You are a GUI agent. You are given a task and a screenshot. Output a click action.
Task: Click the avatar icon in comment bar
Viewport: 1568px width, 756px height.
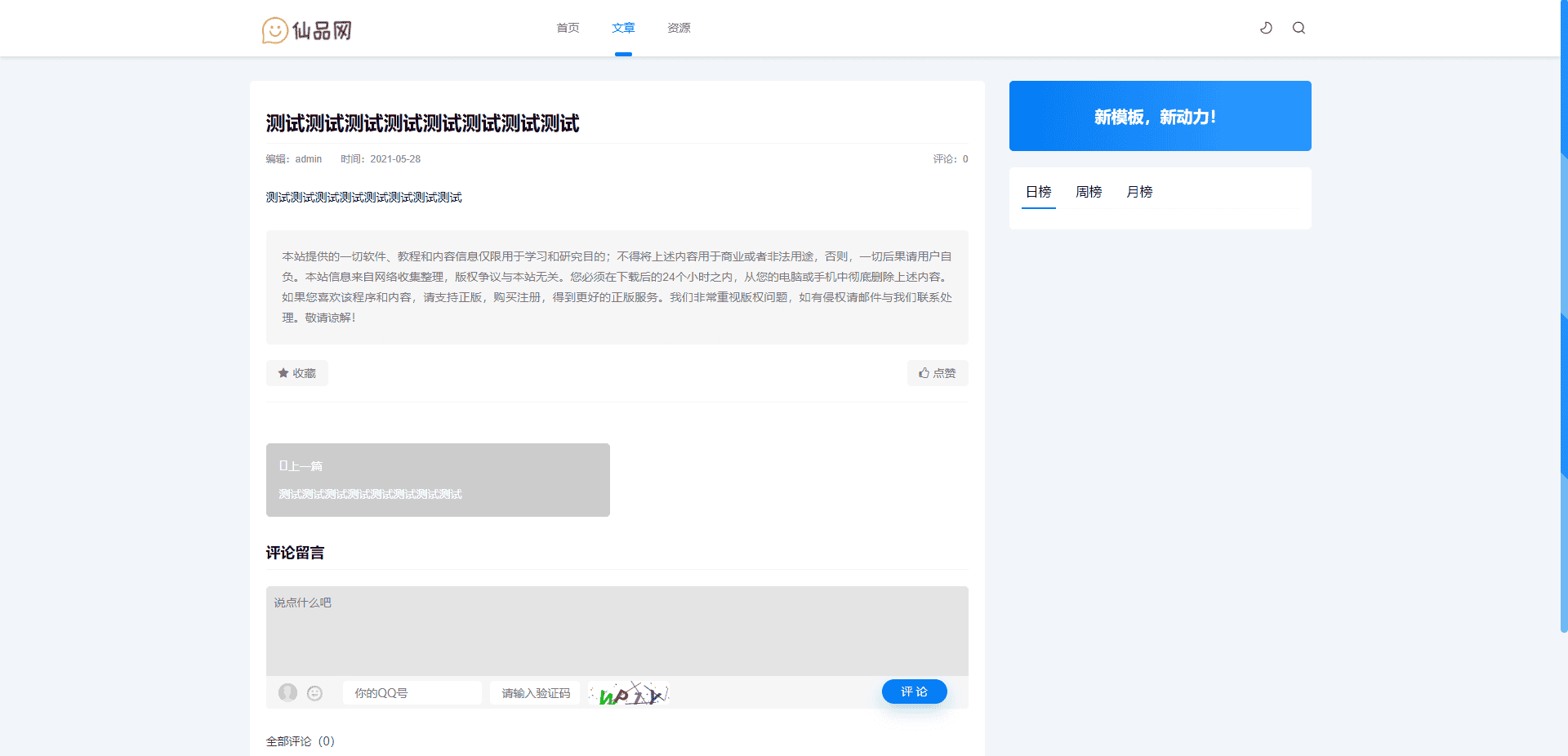coord(287,692)
